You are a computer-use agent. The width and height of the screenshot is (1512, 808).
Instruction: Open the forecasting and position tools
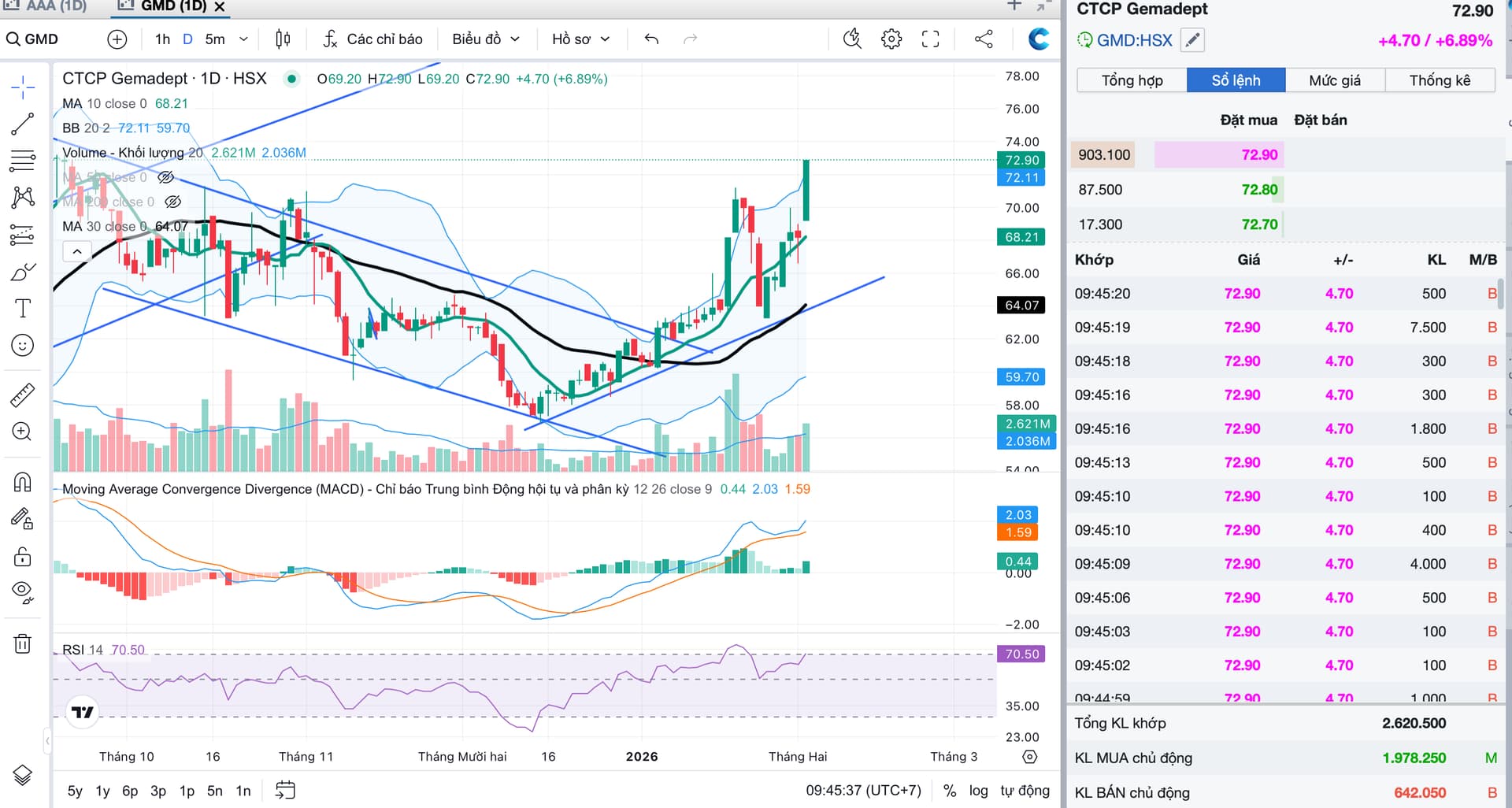23,235
